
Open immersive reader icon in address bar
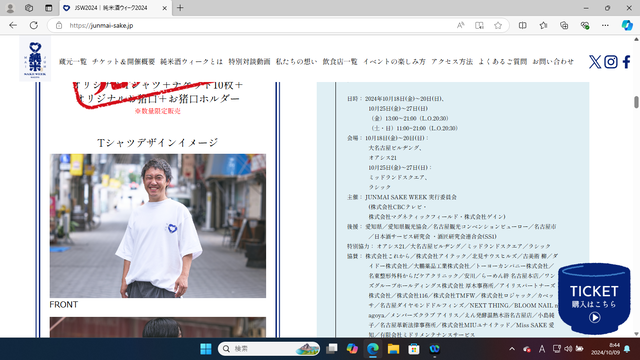[479, 25]
